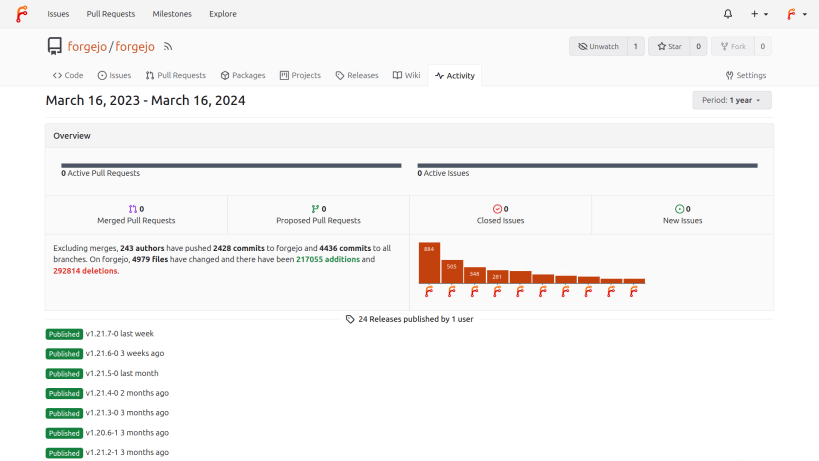The image size is (819, 461).
Task: Switch to the Wiki tab
Action: pyautogui.click(x=406, y=75)
